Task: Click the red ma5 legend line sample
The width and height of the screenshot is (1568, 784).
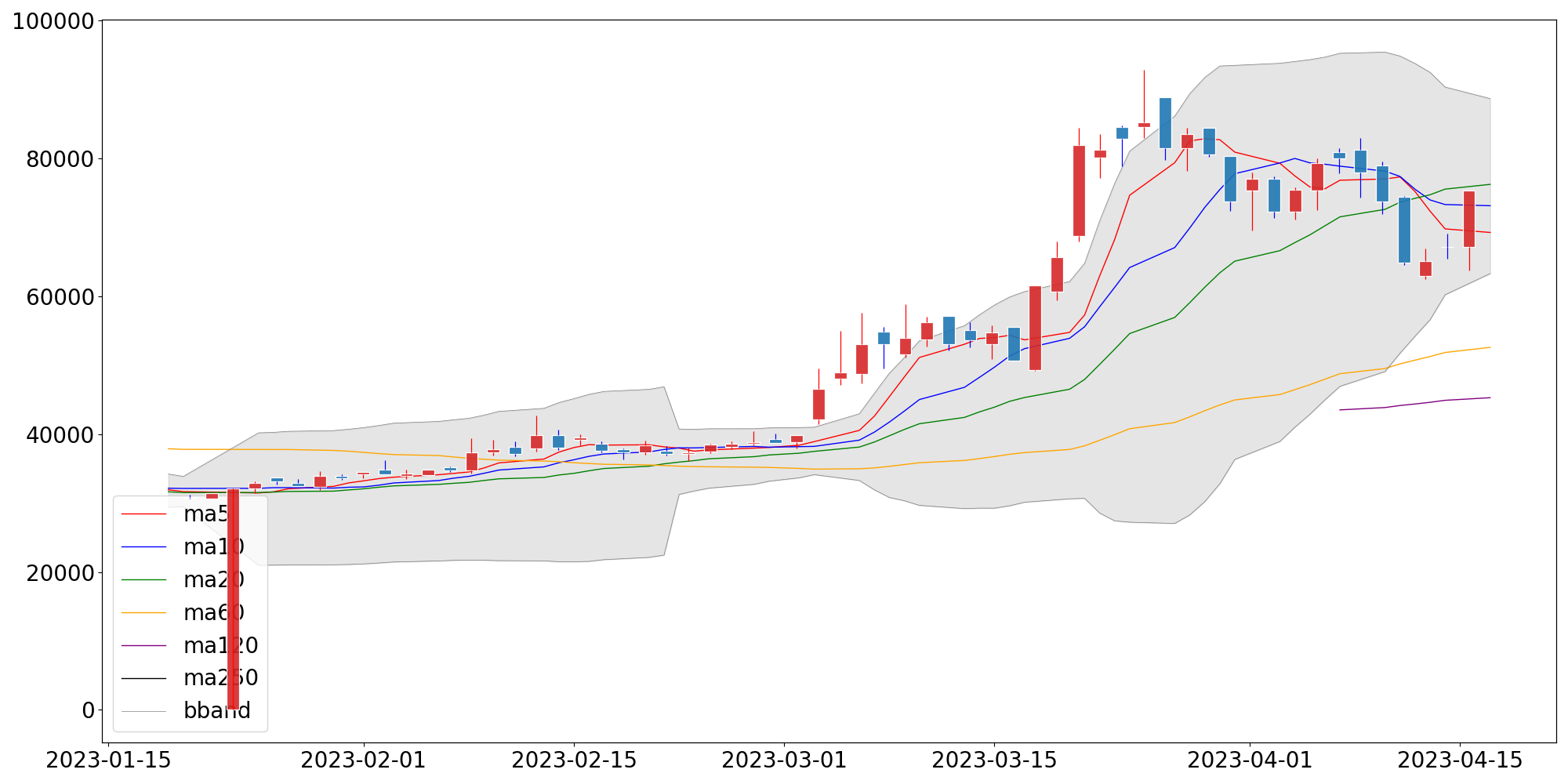Action: tap(144, 514)
